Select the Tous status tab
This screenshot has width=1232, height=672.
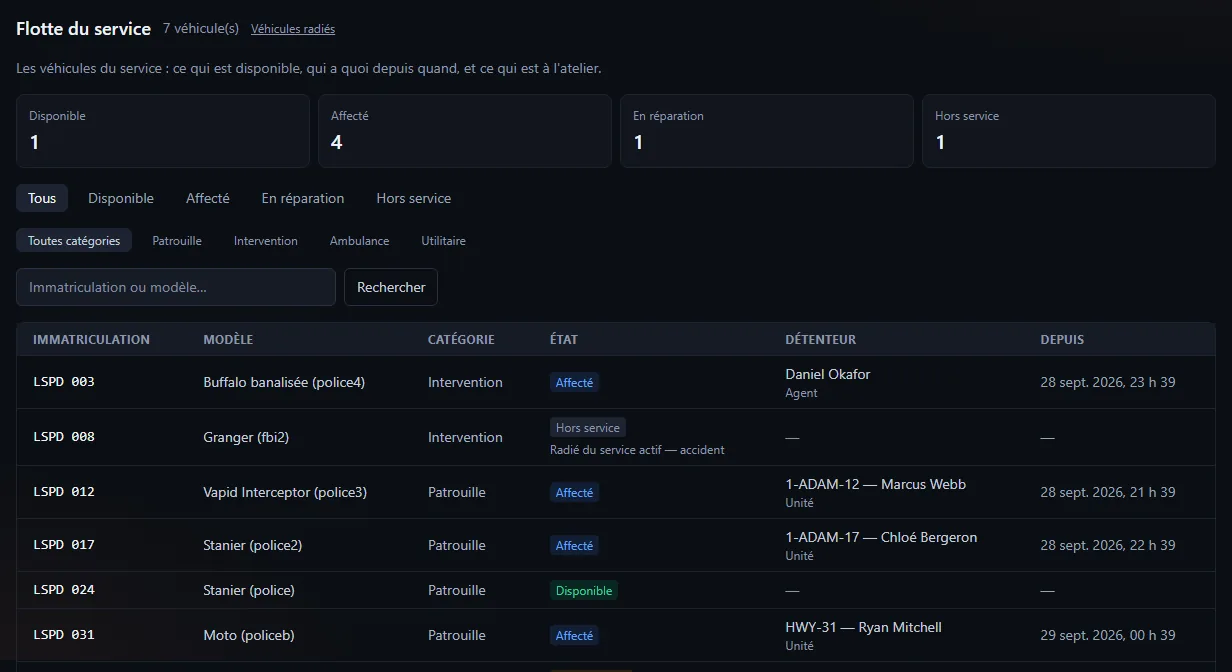[x=42, y=198]
